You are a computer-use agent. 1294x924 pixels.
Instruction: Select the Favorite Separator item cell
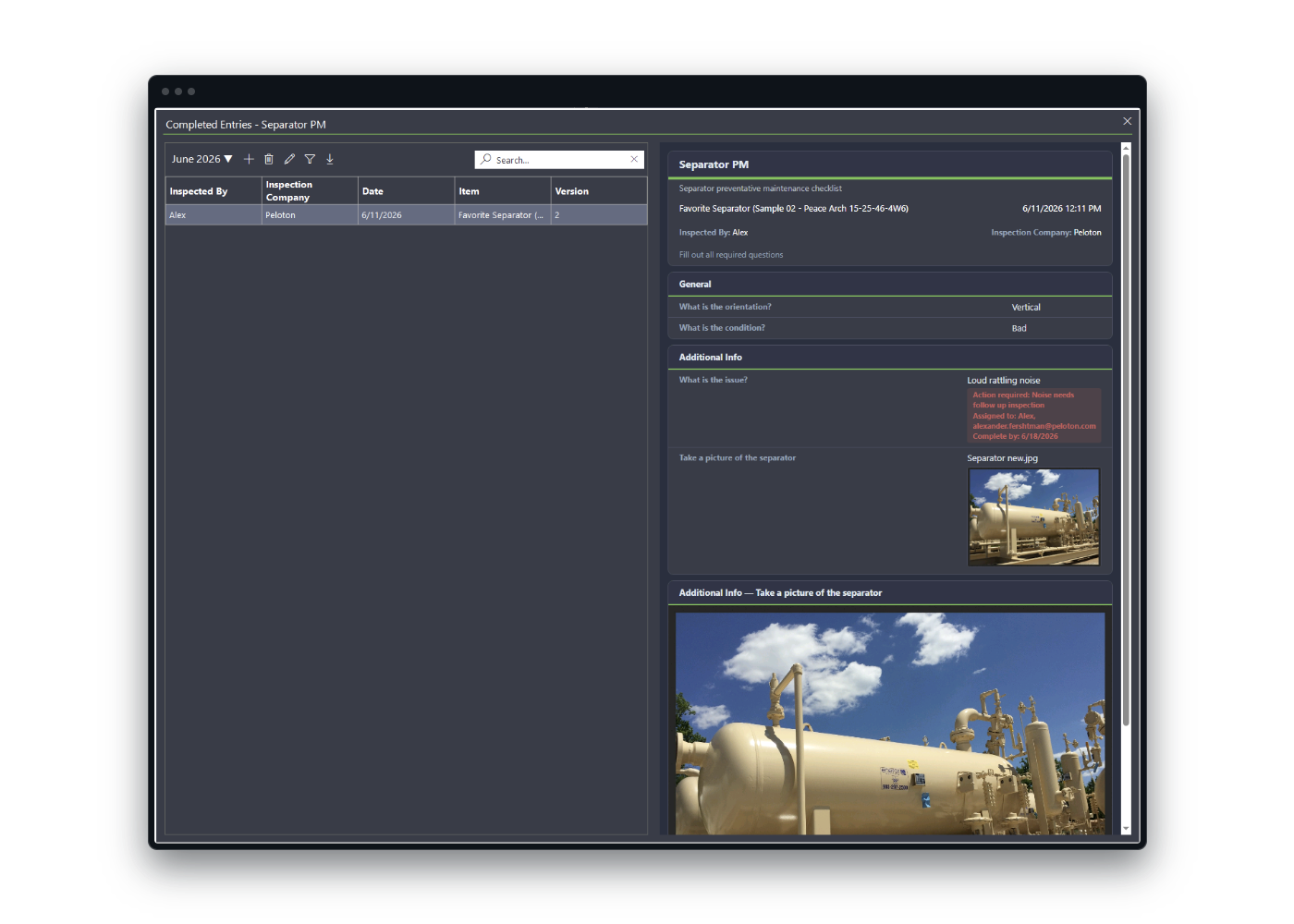pos(503,215)
